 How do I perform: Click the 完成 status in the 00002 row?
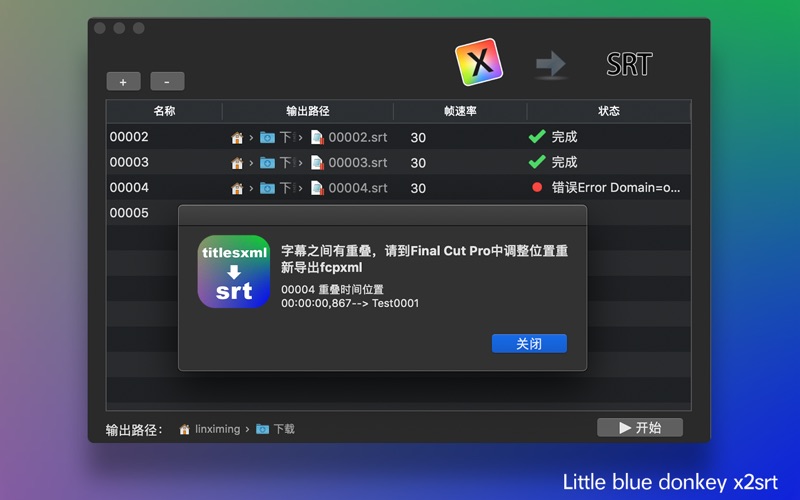click(564, 137)
